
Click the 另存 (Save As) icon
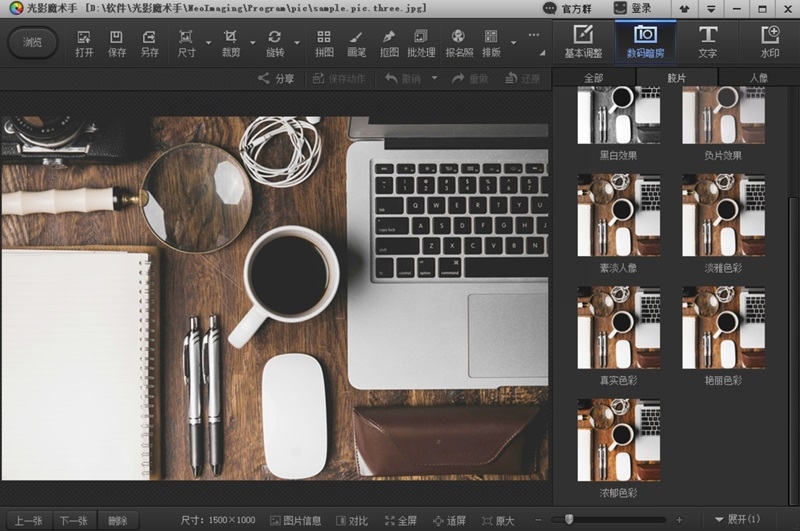149,43
